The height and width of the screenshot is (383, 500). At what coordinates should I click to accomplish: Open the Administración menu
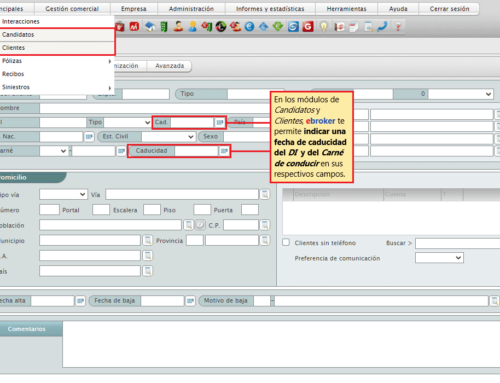tap(191, 9)
